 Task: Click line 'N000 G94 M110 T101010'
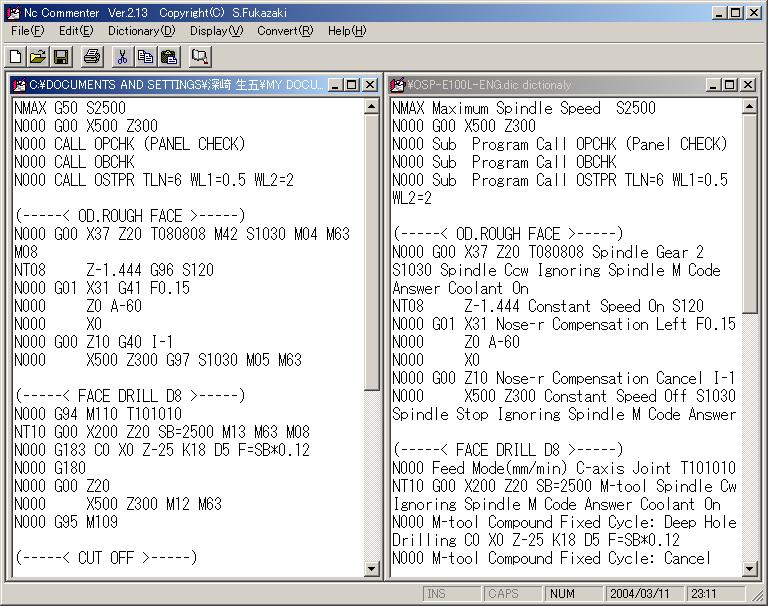[x=98, y=414]
